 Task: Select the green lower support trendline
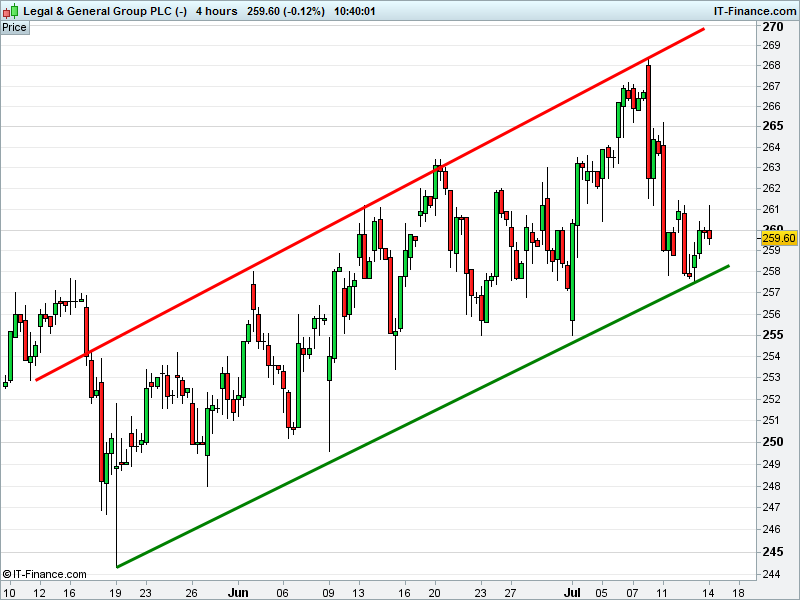[423, 416]
